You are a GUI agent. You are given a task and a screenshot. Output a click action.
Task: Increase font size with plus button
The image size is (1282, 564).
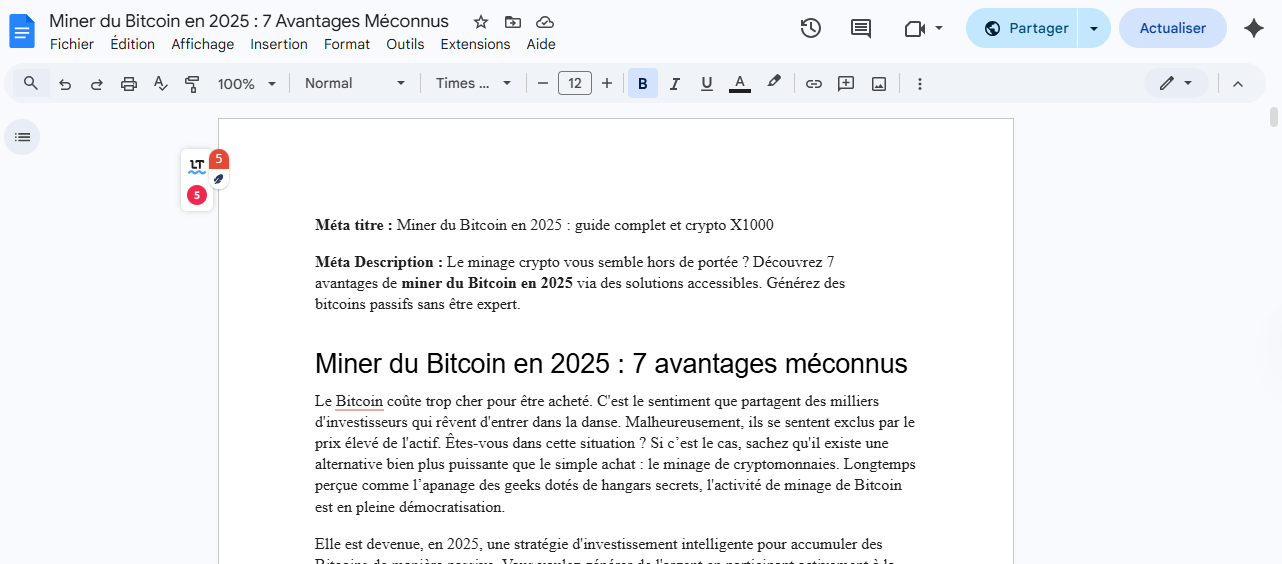pyautogui.click(x=607, y=83)
